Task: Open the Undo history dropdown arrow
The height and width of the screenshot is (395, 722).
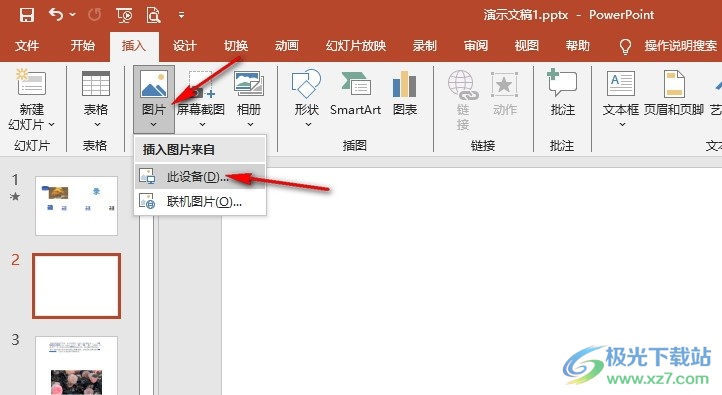Action: (x=73, y=15)
